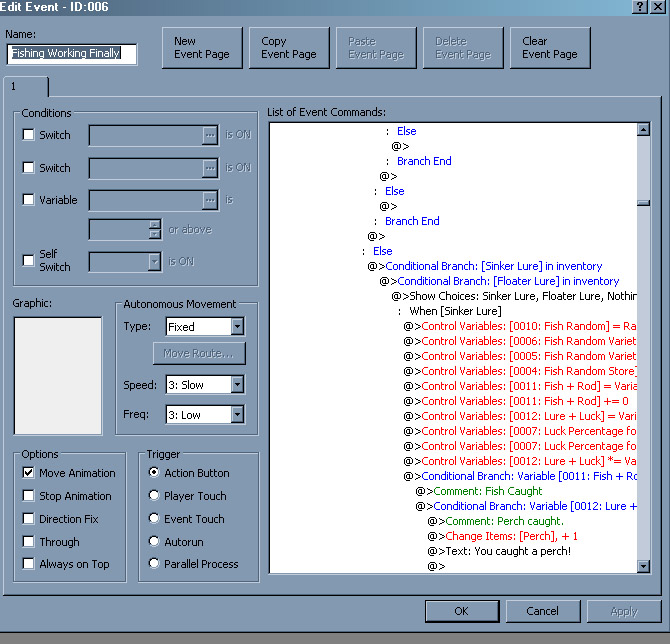Screen dimensions: 670x644
Task: Enable the first Switch condition checkbox
Action: click(29, 135)
